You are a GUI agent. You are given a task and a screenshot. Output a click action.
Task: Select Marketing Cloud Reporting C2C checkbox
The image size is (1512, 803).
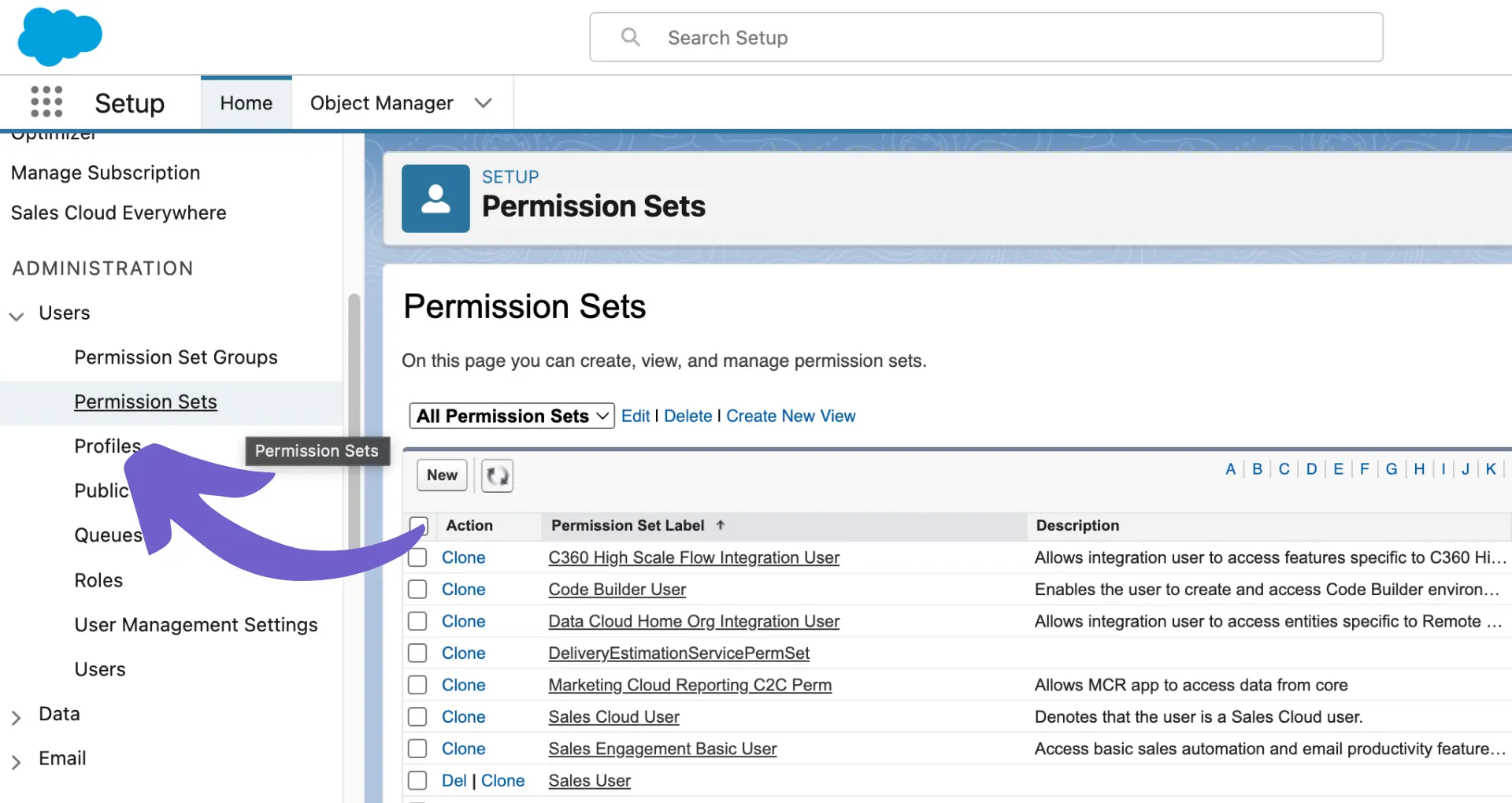coord(417,685)
